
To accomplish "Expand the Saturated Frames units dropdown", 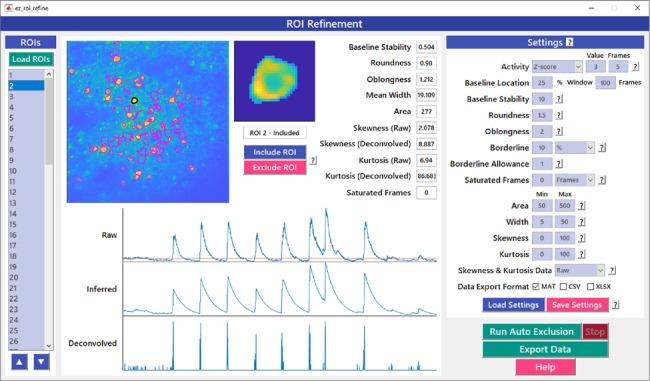I will coord(575,180).
